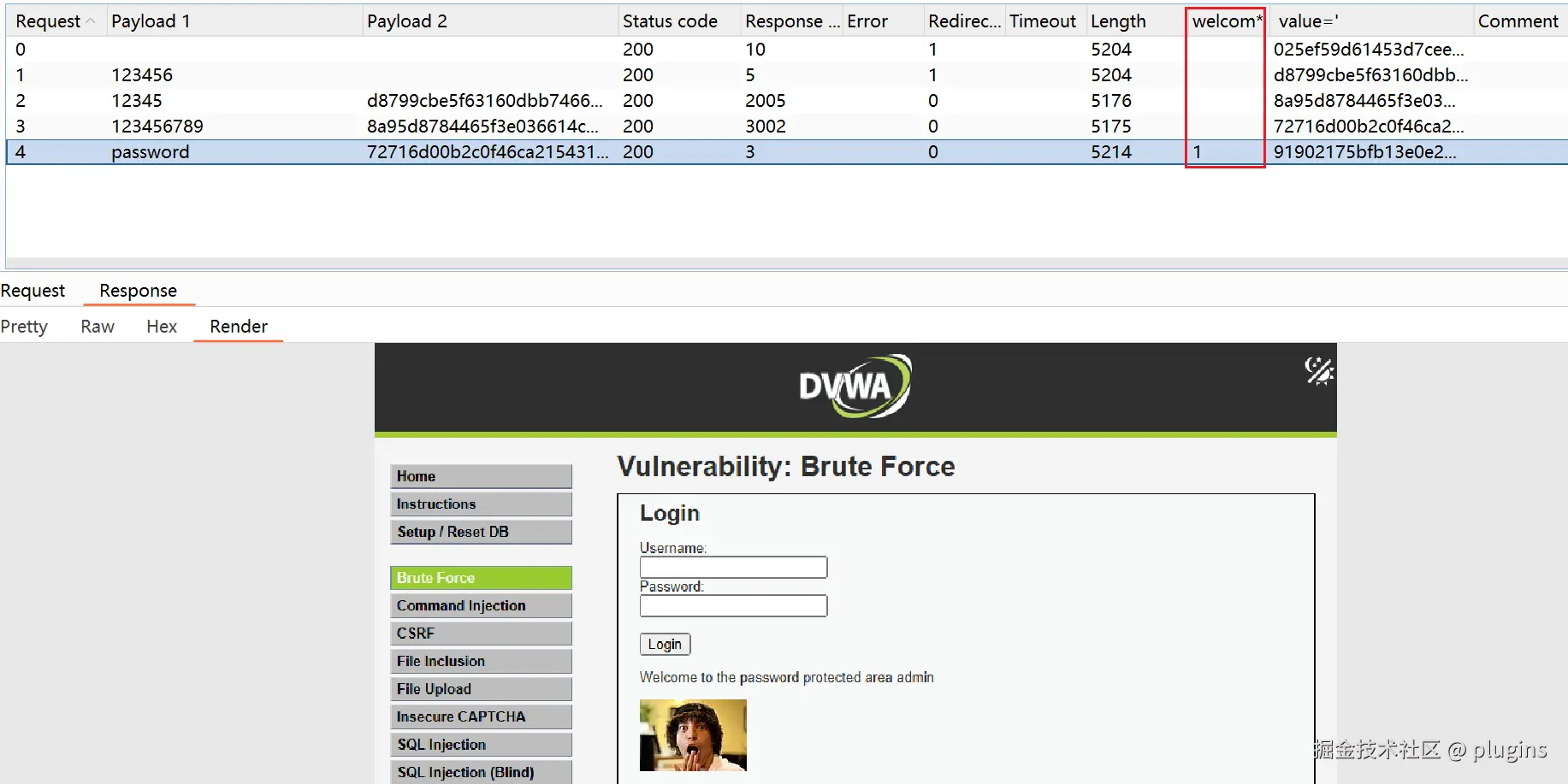1568x784 pixels.
Task: Click response time value 2005
Action: pos(766,101)
